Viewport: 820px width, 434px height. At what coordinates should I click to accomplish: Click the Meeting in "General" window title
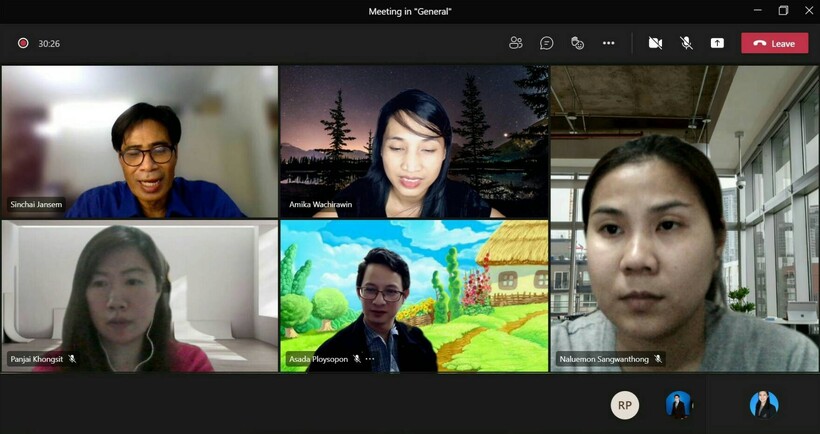pyautogui.click(x=410, y=12)
